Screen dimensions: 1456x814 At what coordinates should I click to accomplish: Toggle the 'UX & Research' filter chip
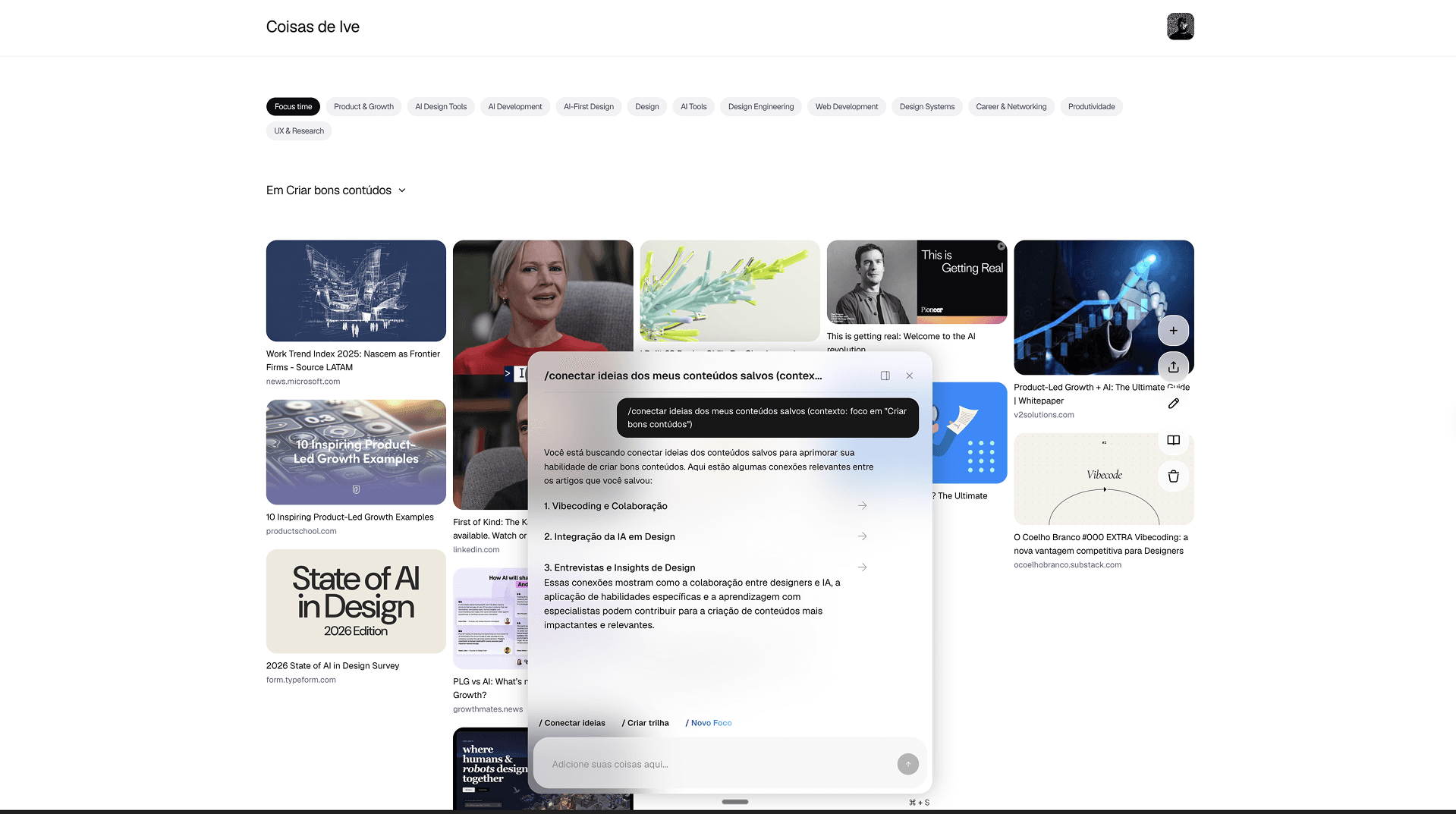[x=299, y=131]
